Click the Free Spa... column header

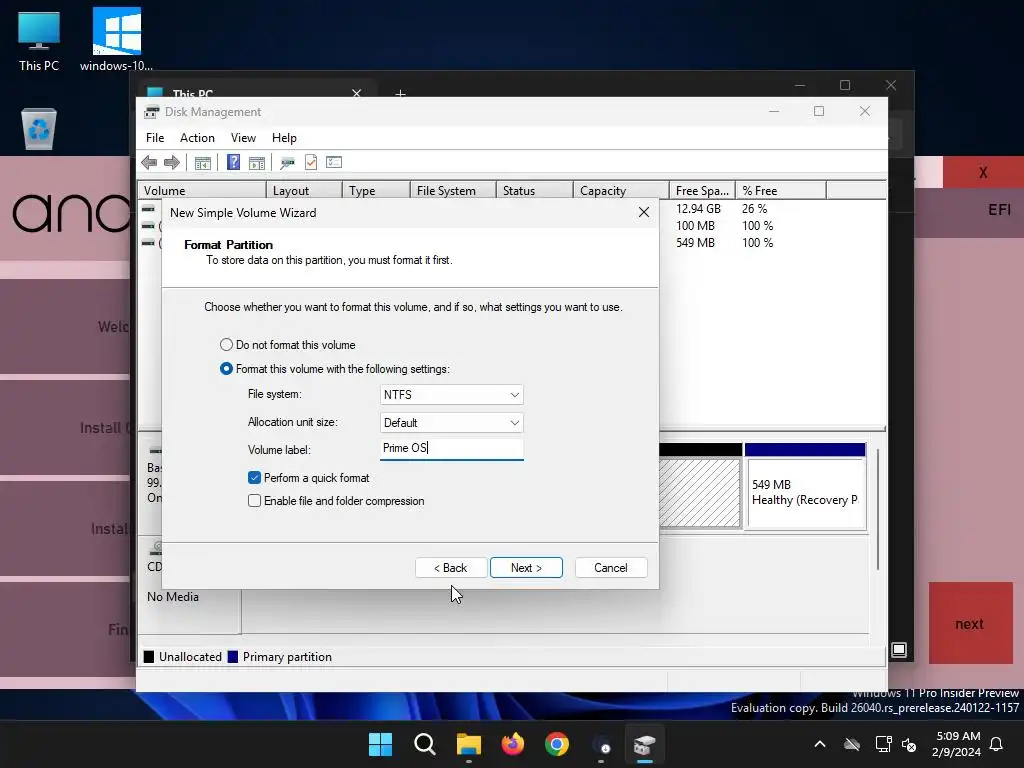[x=702, y=191]
